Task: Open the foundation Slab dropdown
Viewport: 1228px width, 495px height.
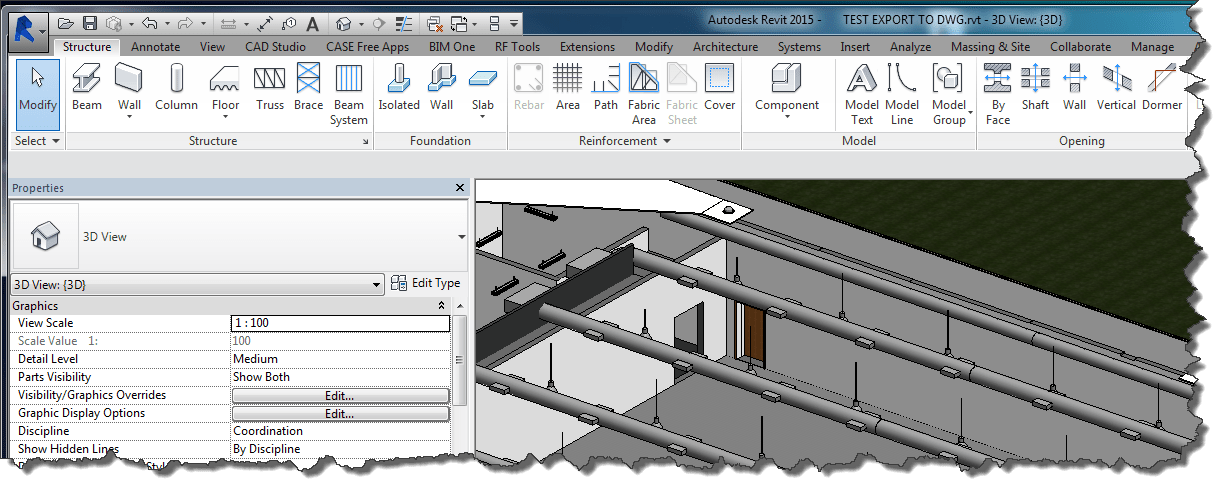Action: pos(483,117)
